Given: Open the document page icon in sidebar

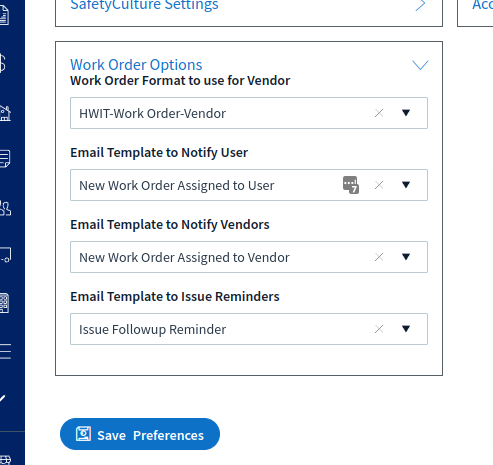Looking at the screenshot, I should coord(4,15).
